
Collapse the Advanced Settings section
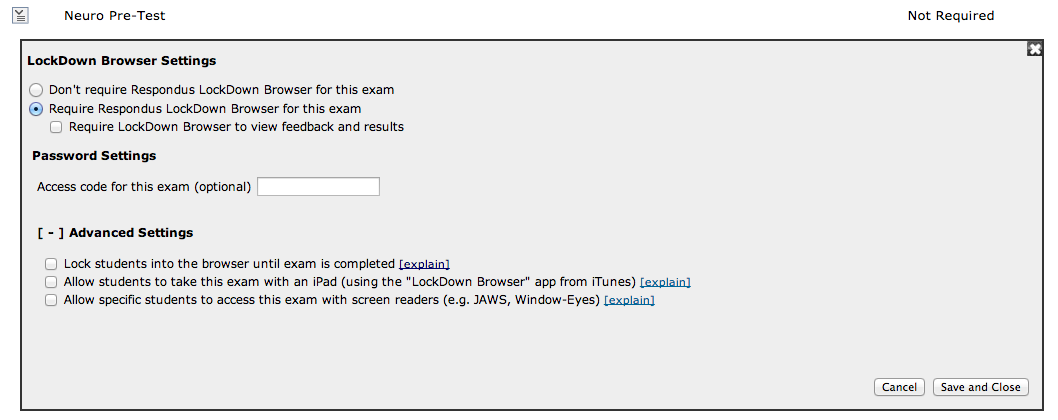[x=51, y=233]
